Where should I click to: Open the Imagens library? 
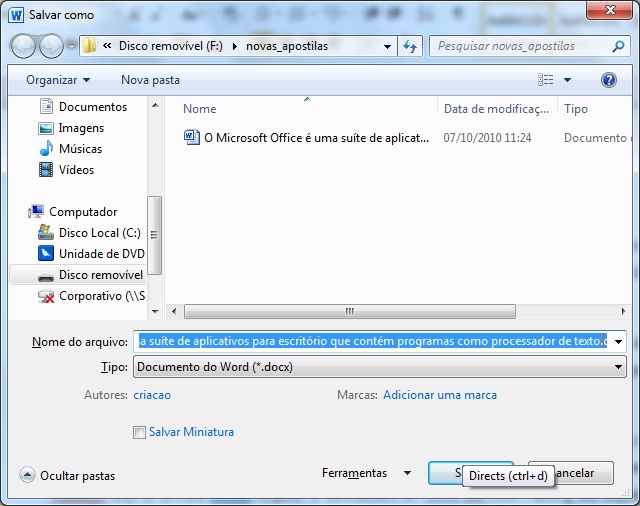pos(81,128)
